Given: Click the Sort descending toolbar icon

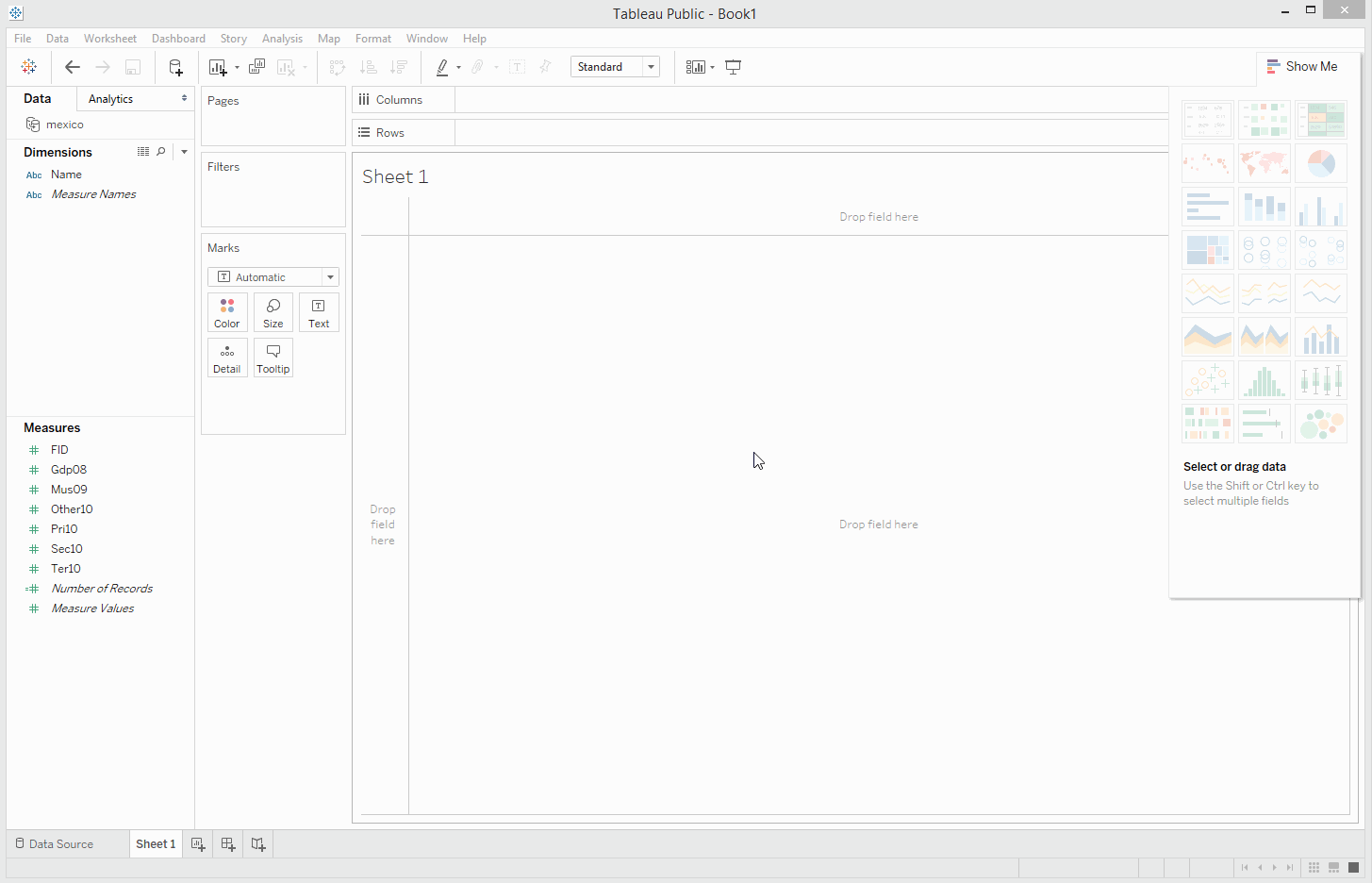Looking at the screenshot, I should (399, 67).
